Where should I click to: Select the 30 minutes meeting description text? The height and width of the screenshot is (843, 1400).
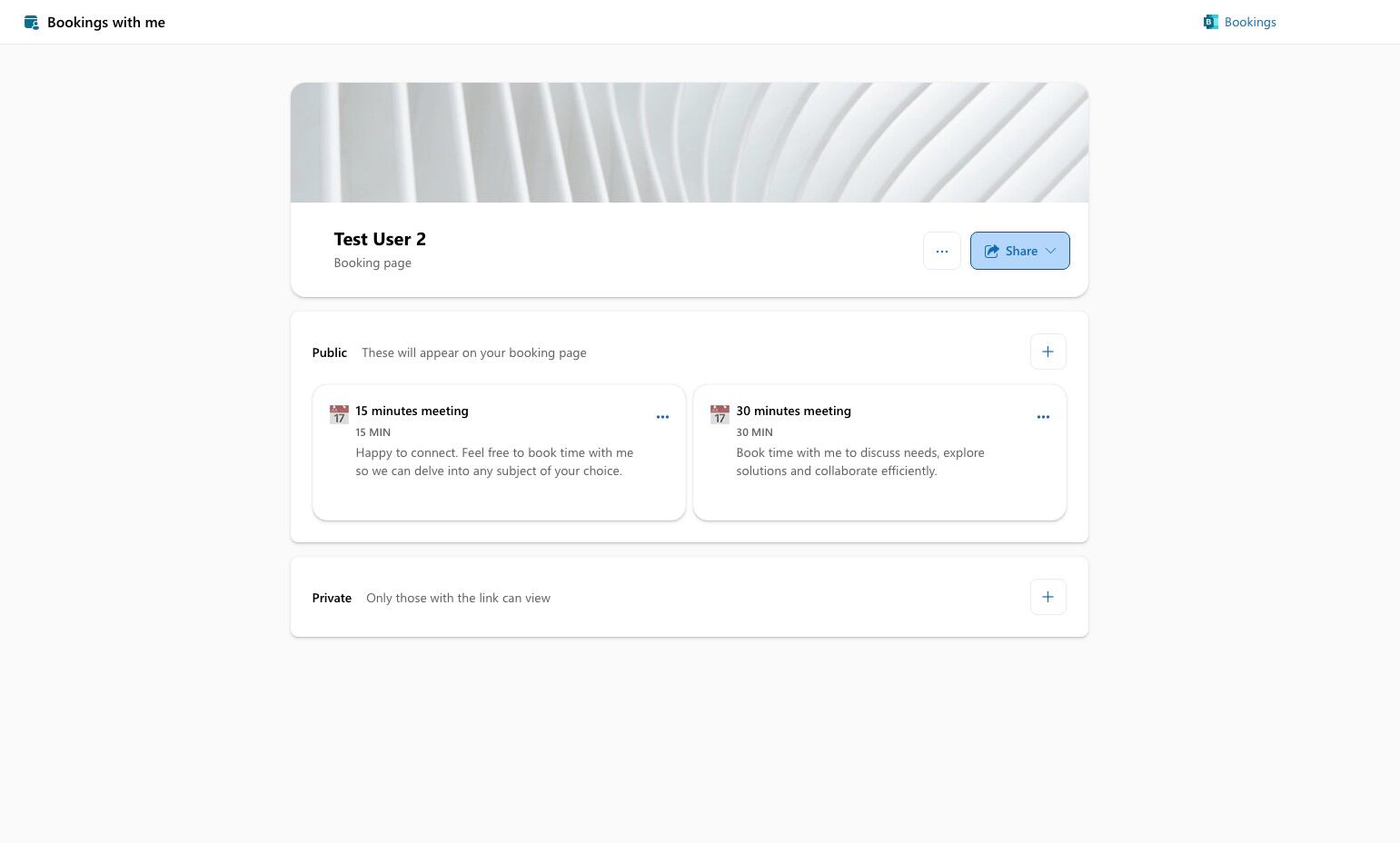[x=859, y=461]
